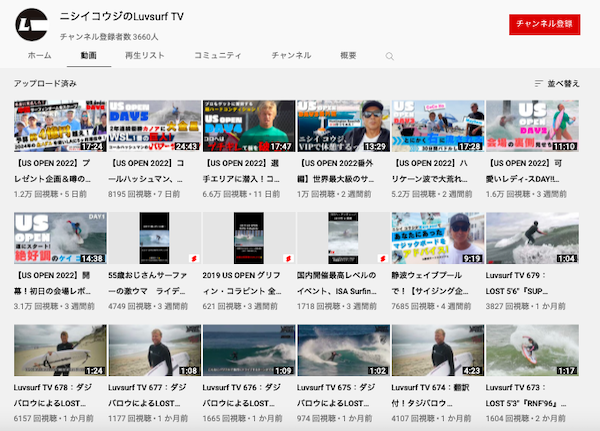The width and height of the screenshot is (600, 431).
Task: Click the 6.6万 回視聴・11 日前 metadata
Action: (x=241, y=194)
